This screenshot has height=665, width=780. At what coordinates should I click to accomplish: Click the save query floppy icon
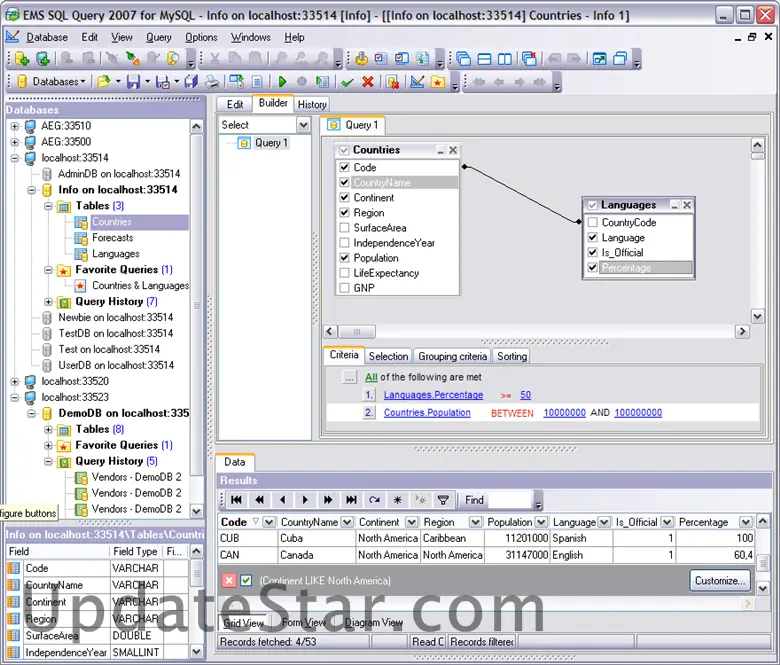click(133, 82)
